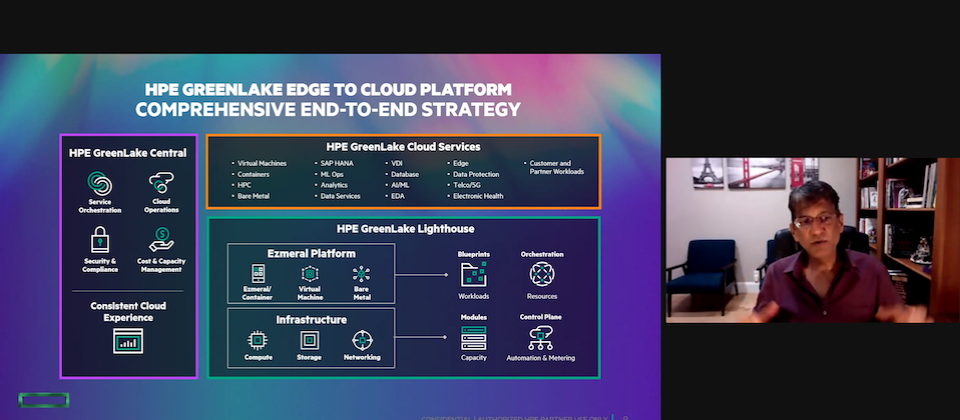
Task: Click the 'AI/ML' bullet item
Action: tap(401, 185)
